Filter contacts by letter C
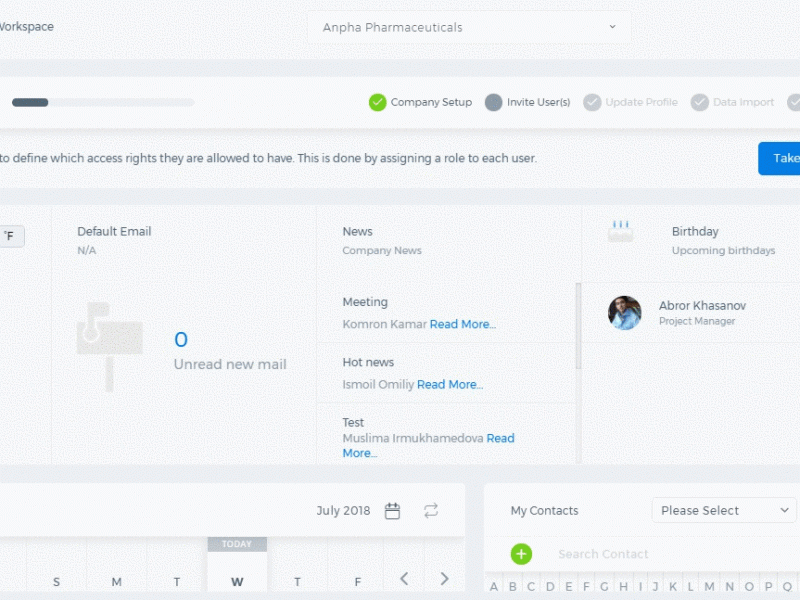The image size is (800, 600). coord(531,587)
